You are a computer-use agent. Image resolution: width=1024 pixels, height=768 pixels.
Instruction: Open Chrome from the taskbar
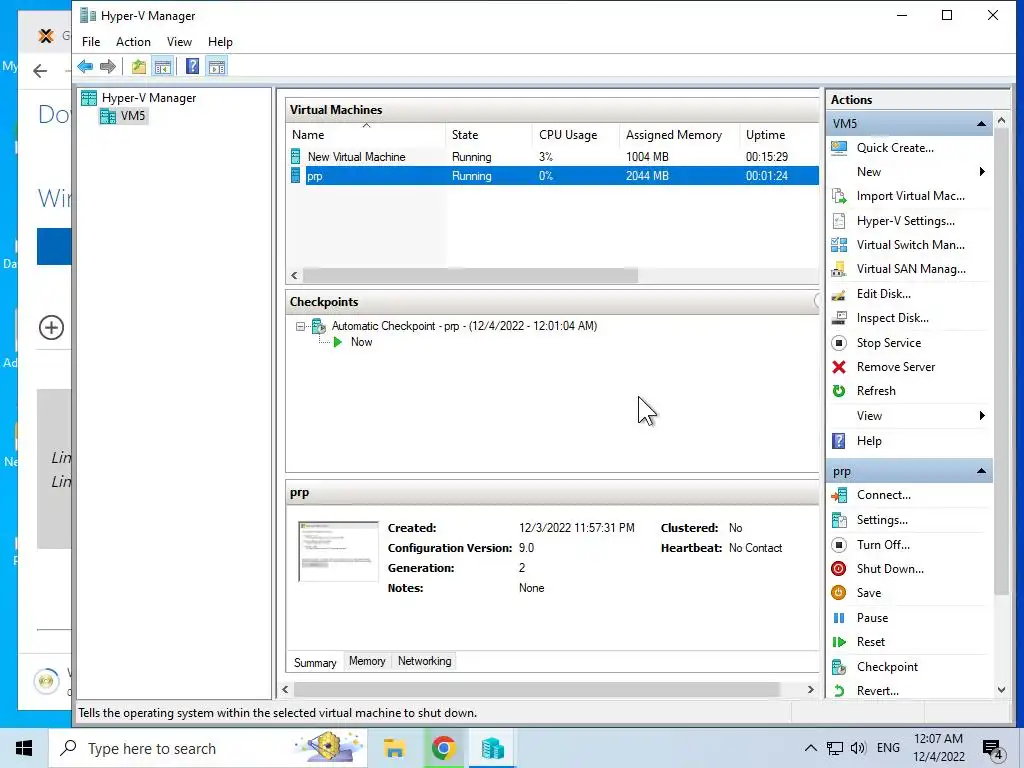[443, 748]
